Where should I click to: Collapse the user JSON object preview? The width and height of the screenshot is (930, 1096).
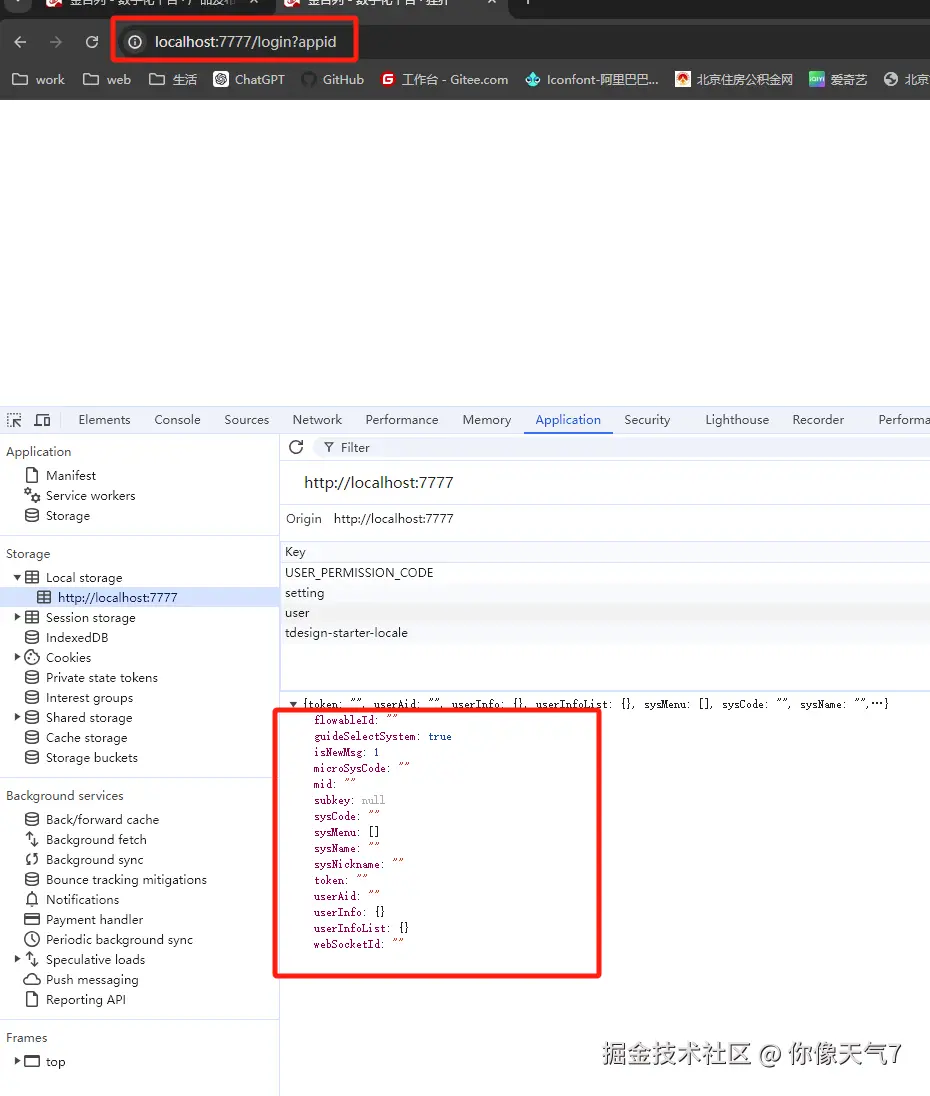(293, 704)
